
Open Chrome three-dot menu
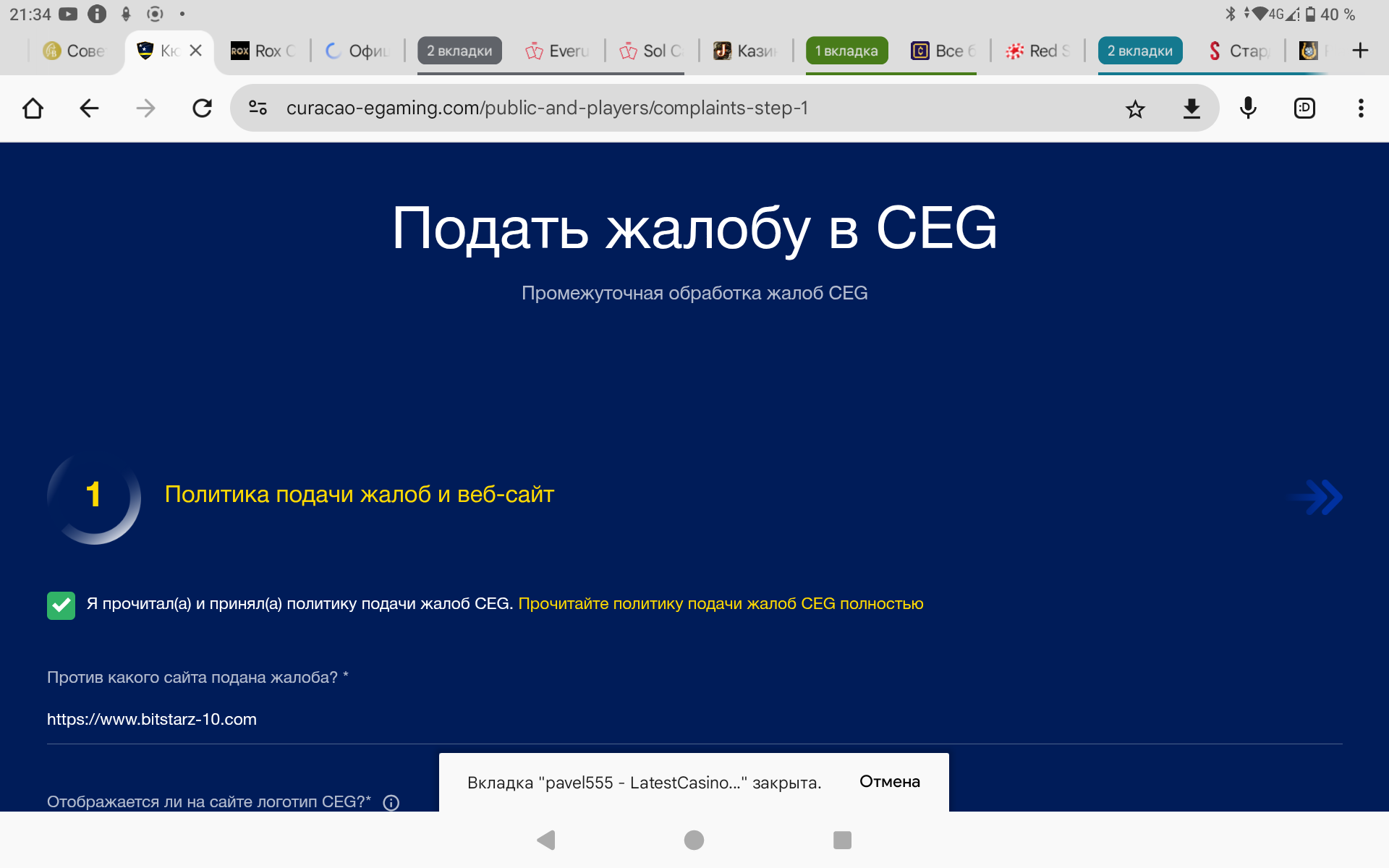pyautogui.click(x=1361, y=109)
